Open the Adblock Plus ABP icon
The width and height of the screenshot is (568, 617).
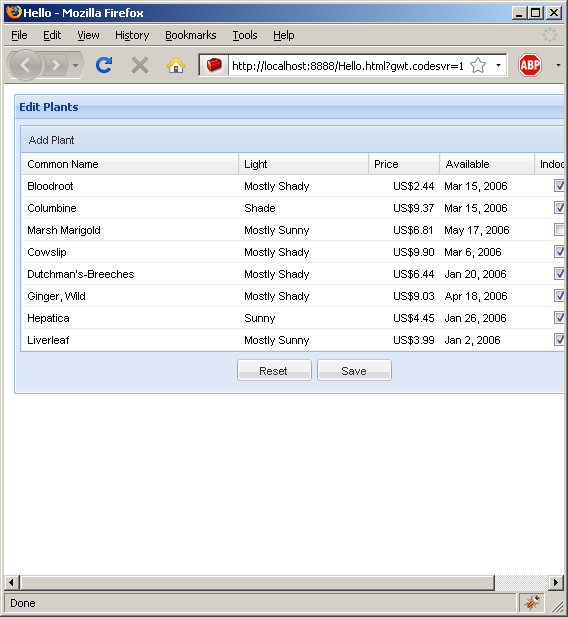529,65
